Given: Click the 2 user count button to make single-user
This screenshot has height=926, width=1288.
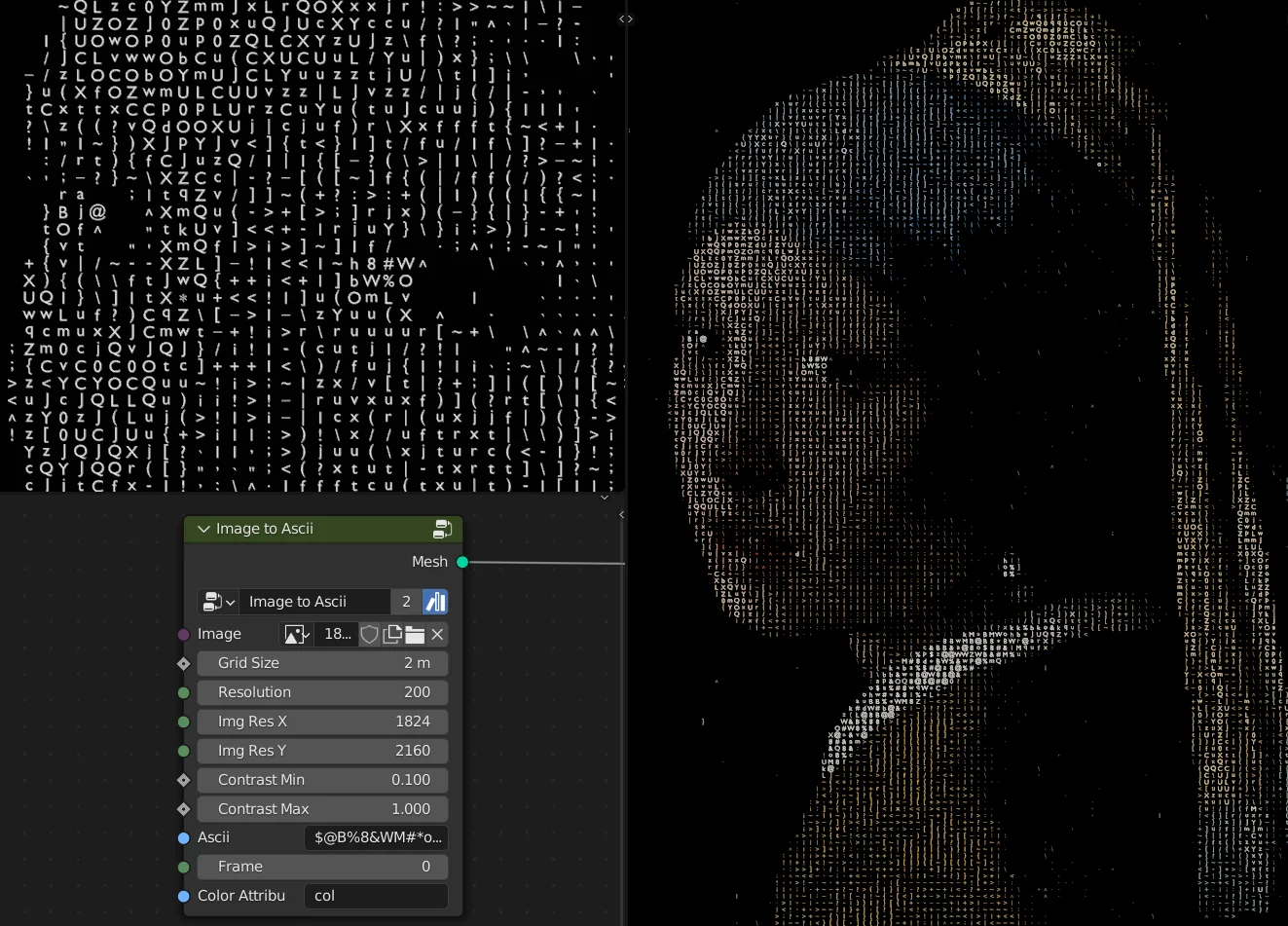Looking at the screenshot, I should tap(406, 602).
